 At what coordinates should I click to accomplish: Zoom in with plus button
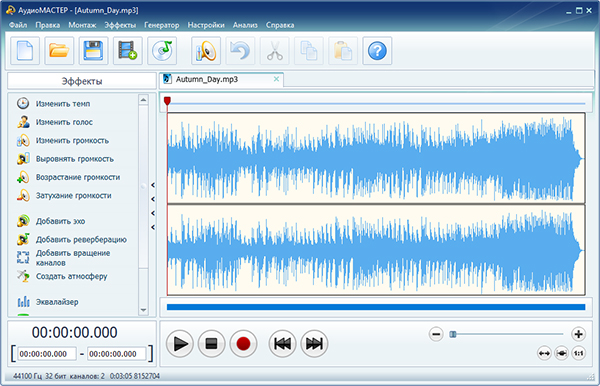click(579, 334)
